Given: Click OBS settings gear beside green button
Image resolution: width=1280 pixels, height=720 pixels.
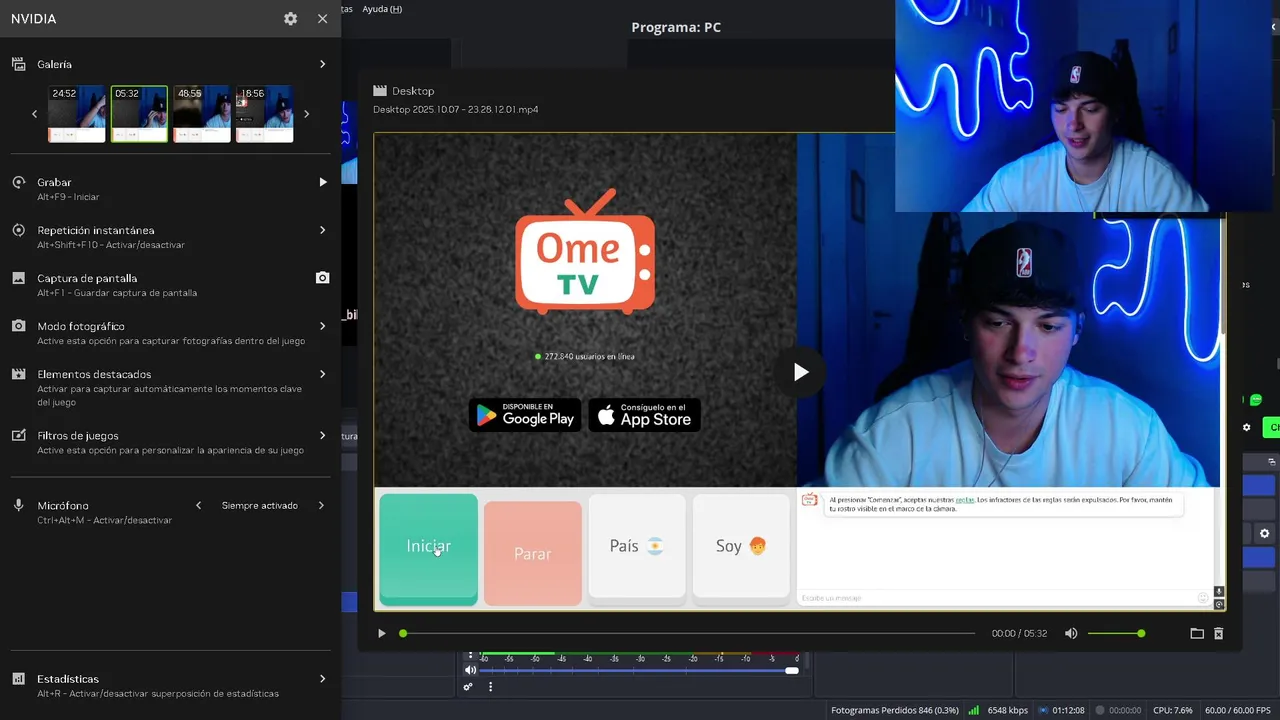Looking at the screenshot, I should [x=1246, y=427].
